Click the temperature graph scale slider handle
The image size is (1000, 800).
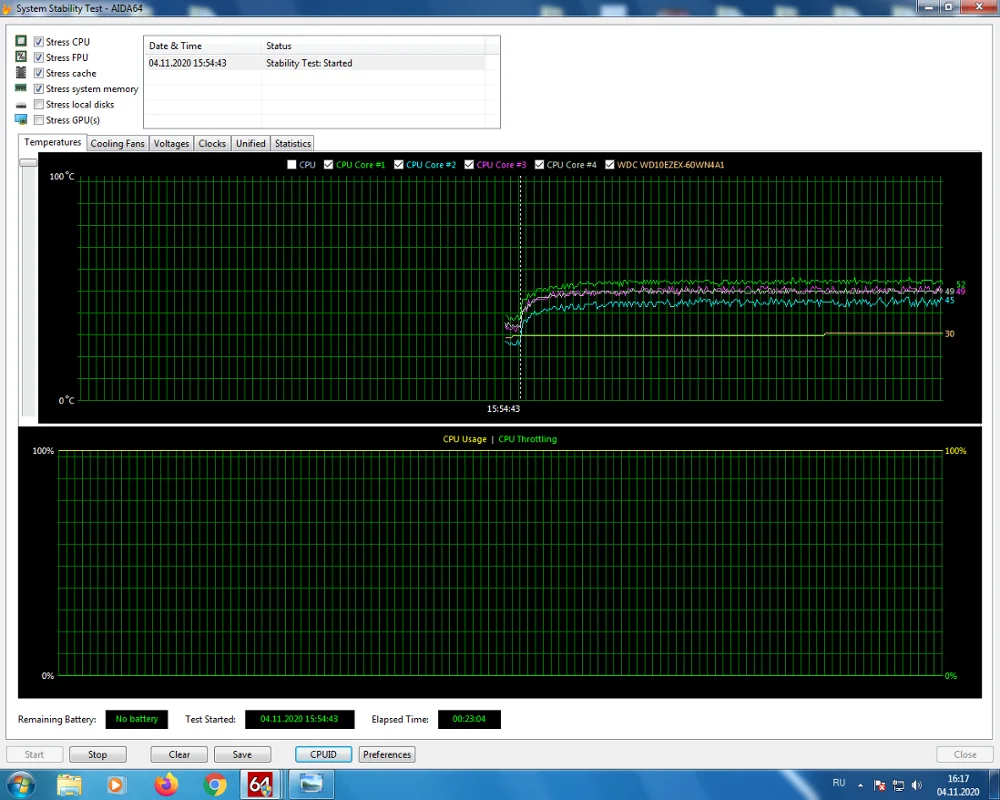[x=28, y=162]
